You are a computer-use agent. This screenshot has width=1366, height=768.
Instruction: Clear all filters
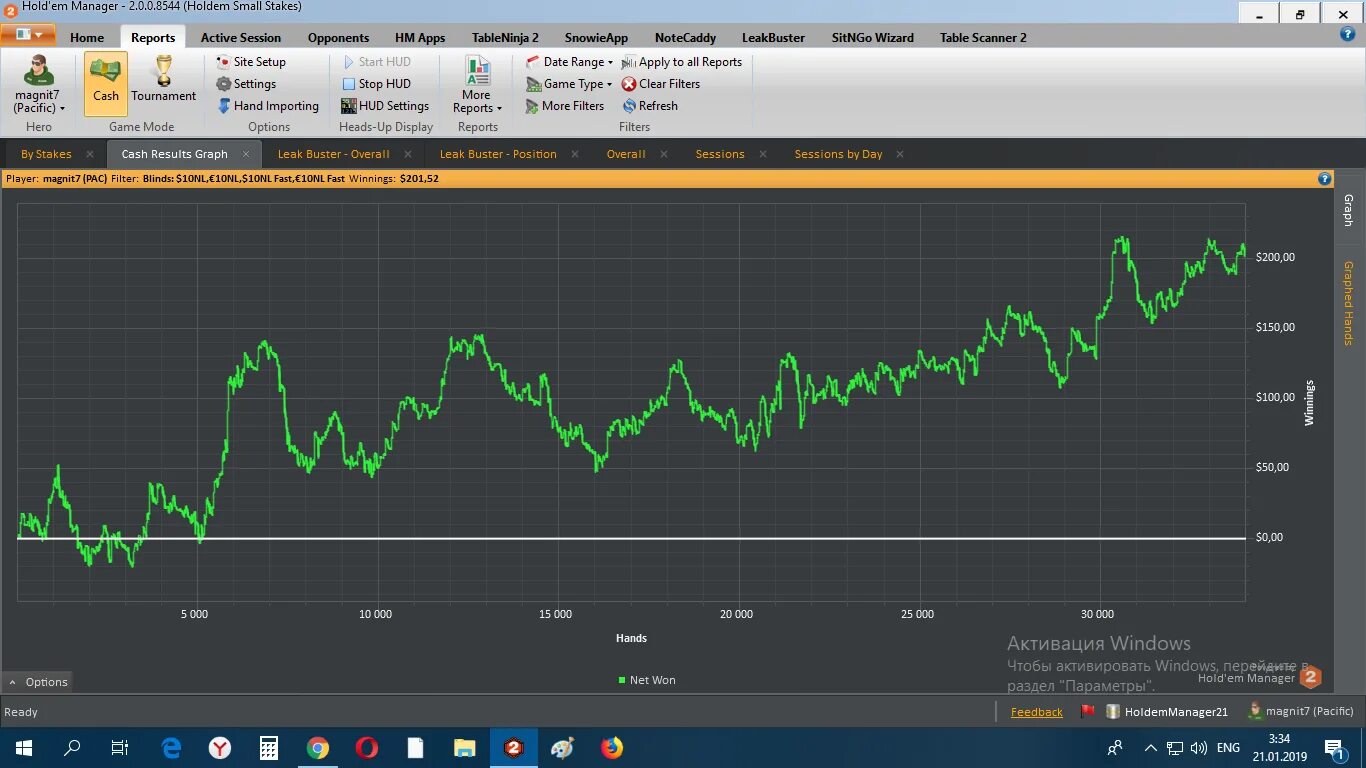tap(661, 84)
